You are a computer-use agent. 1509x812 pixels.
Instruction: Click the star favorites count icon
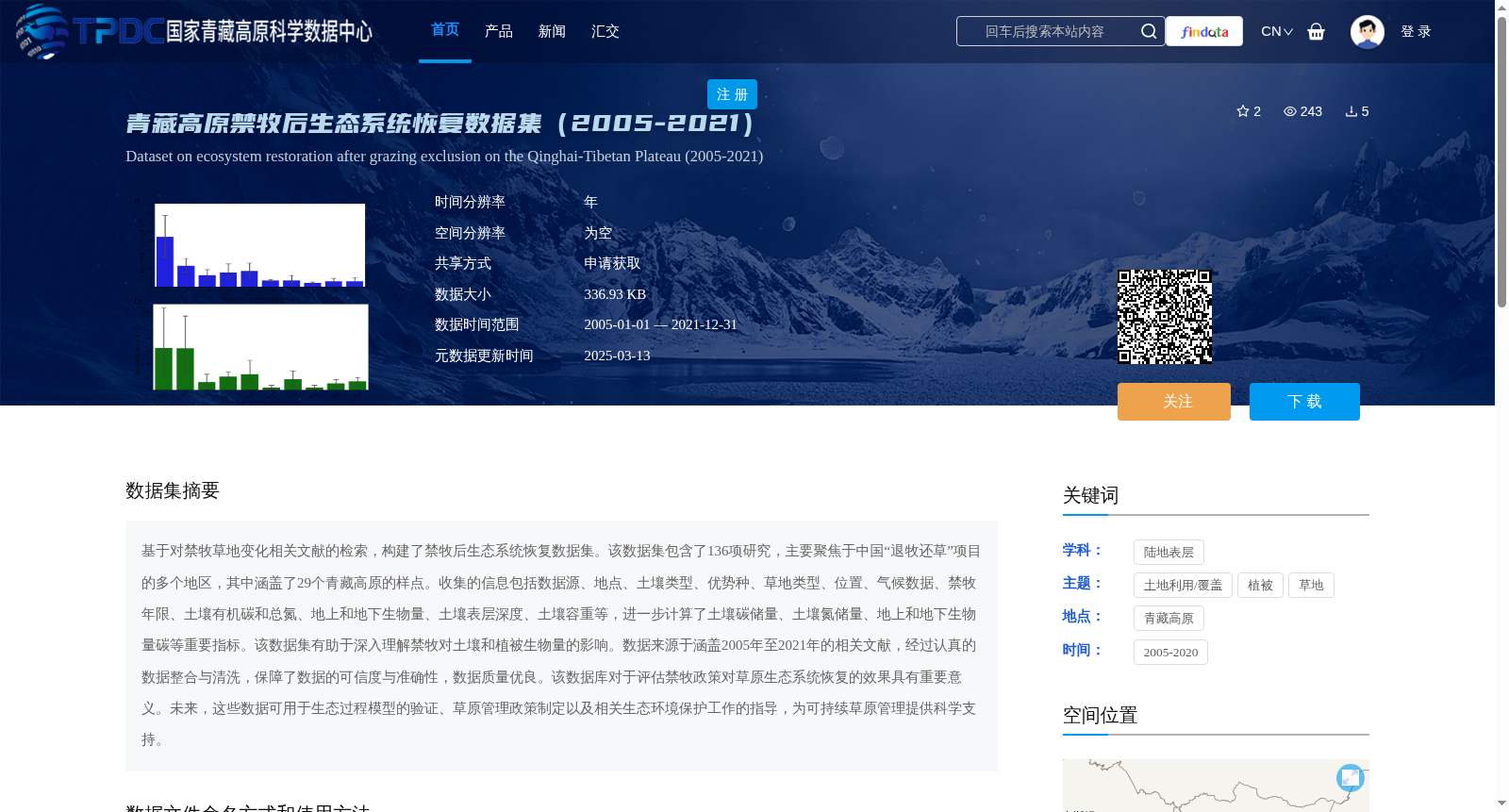[1243, 111]
